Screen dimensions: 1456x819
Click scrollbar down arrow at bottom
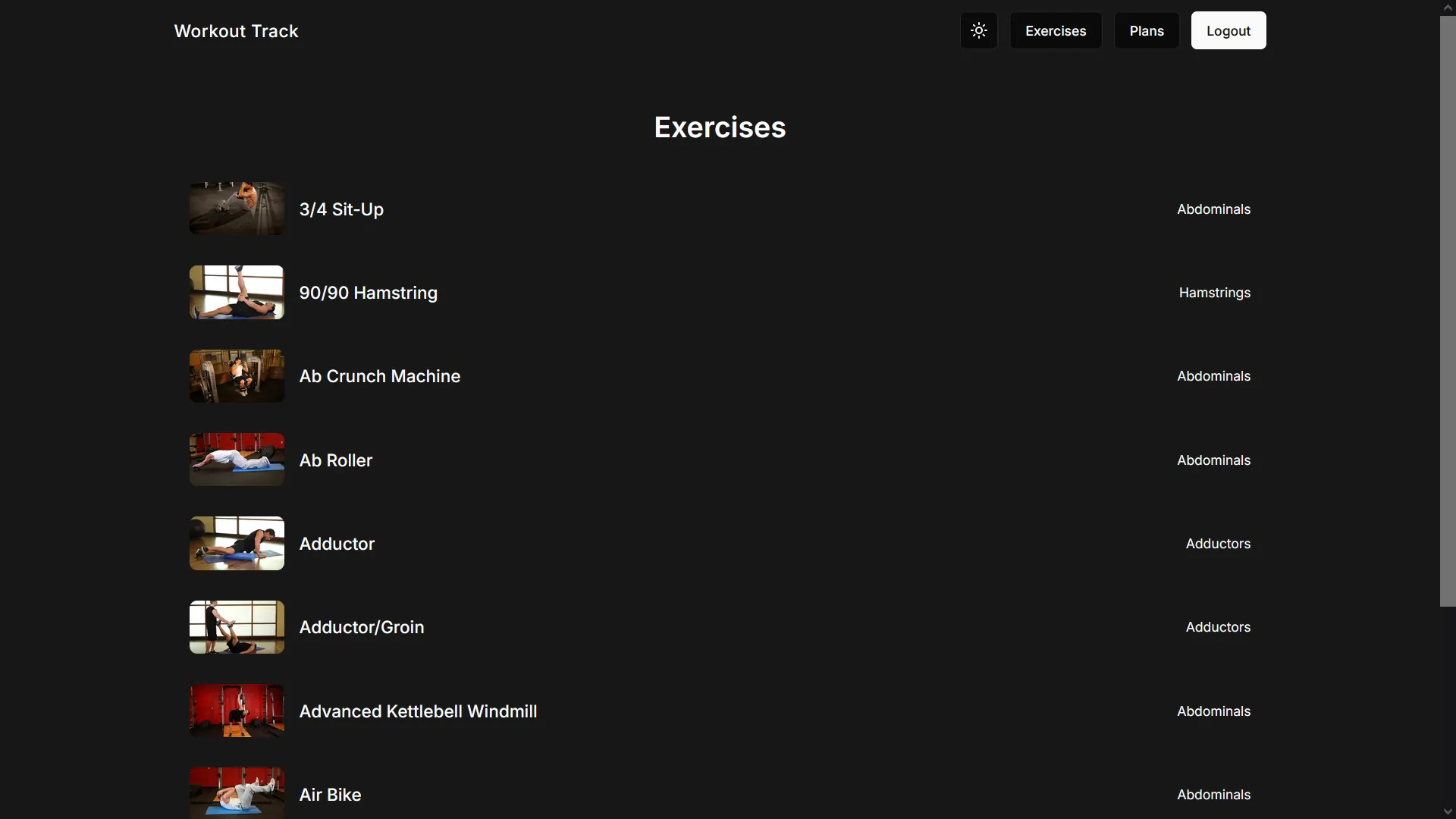click(1447, 811)
